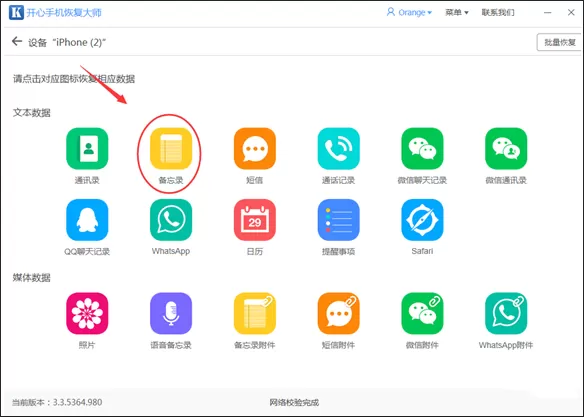Click the 批量恢复 batch restore button

(x=560, y=42)
